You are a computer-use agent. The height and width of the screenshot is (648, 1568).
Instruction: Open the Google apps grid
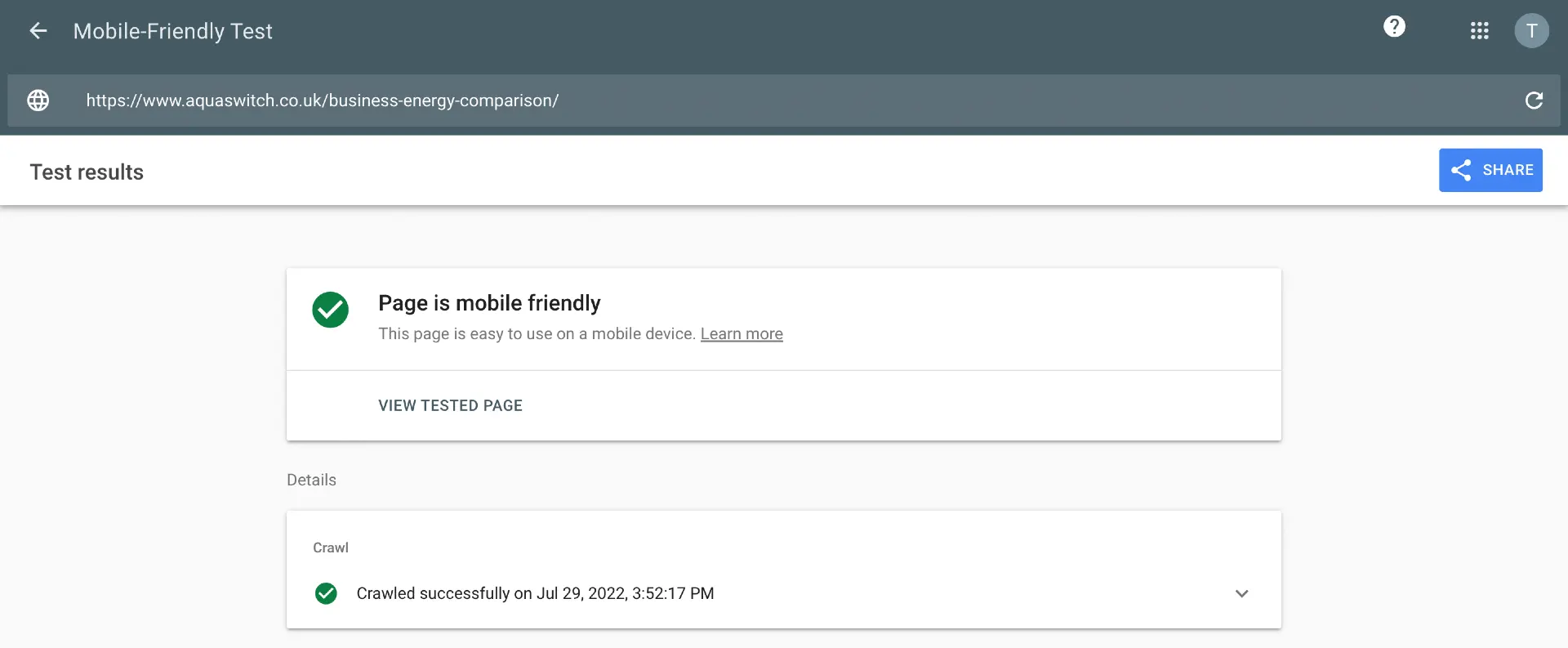pyautogui.click(x=1480, y=31)
